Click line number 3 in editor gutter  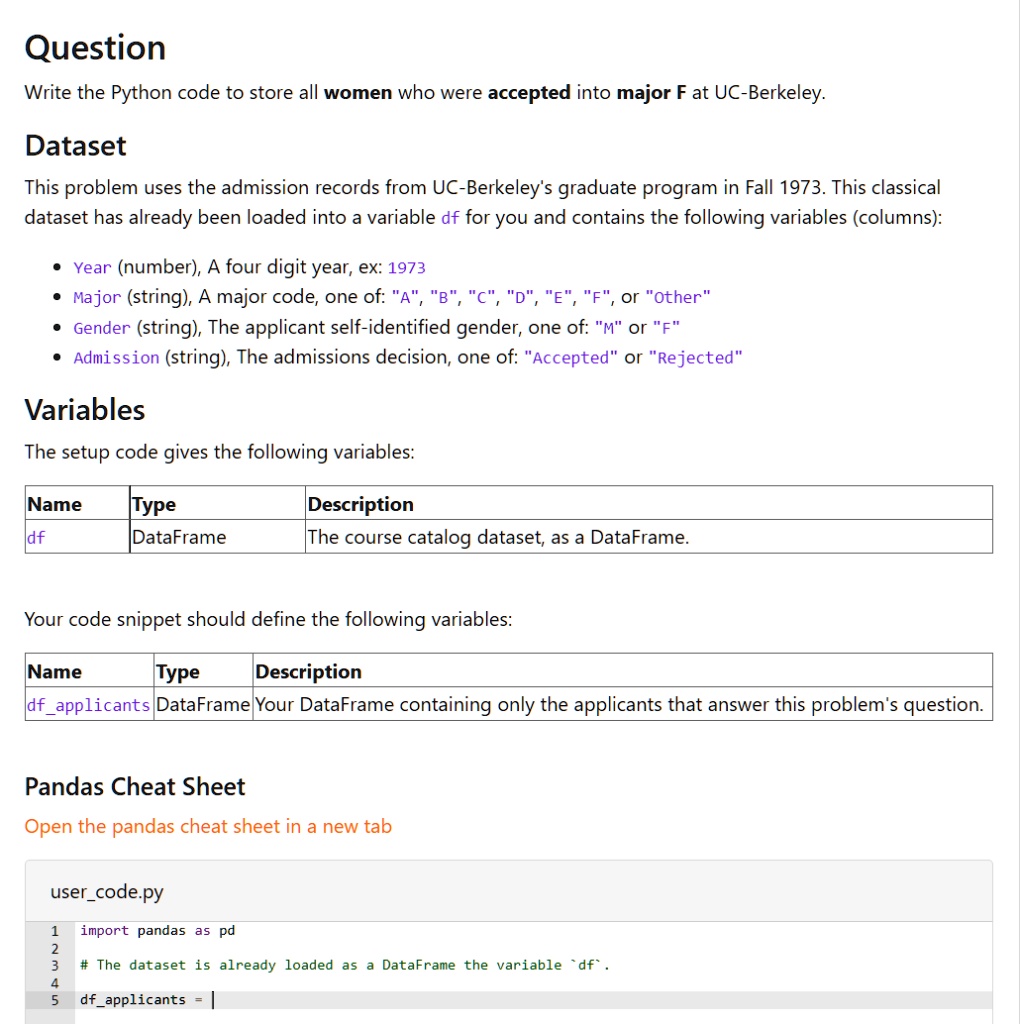pos(55,965)
